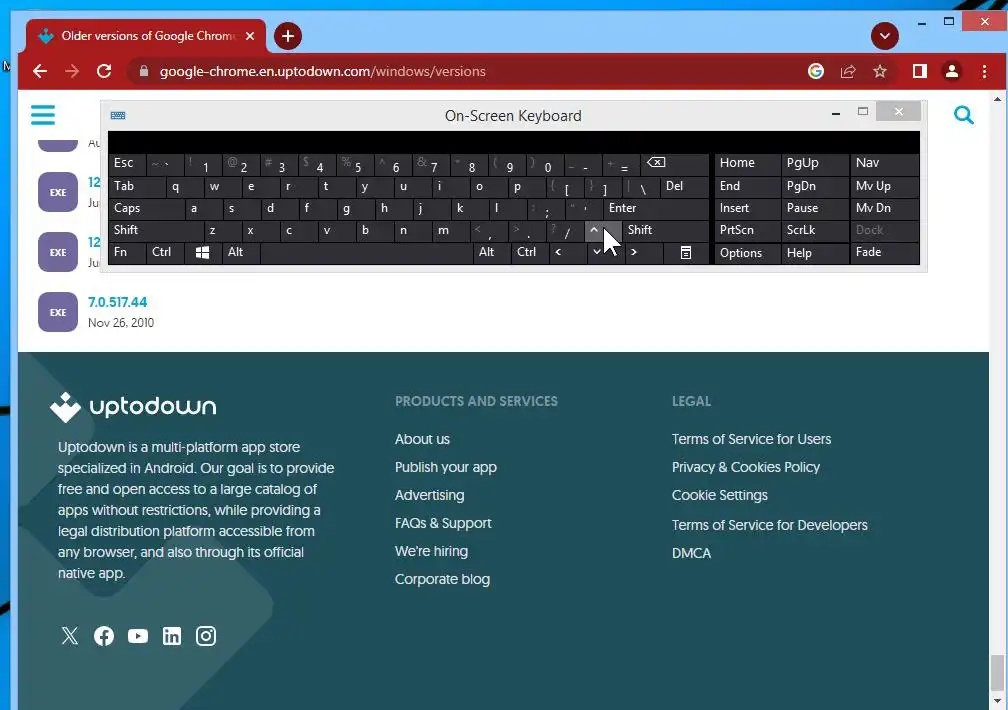Close the Older versions of Google Chrome tab
The height and width of the screenshot is (710, 1008).
(x=250, y=36)
